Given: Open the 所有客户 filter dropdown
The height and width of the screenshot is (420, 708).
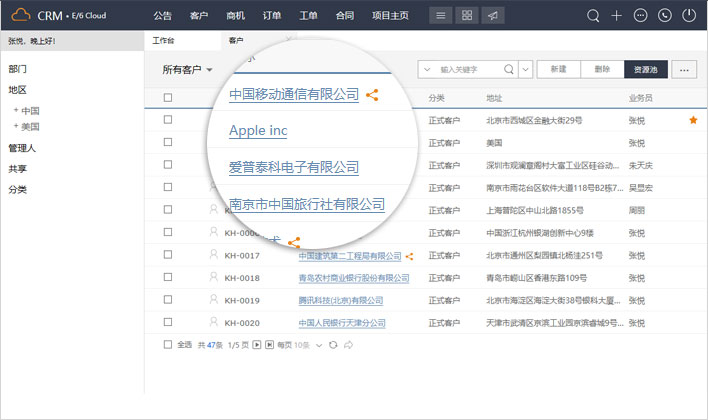Looking at the screenshot, I should (x=188, y=70).
